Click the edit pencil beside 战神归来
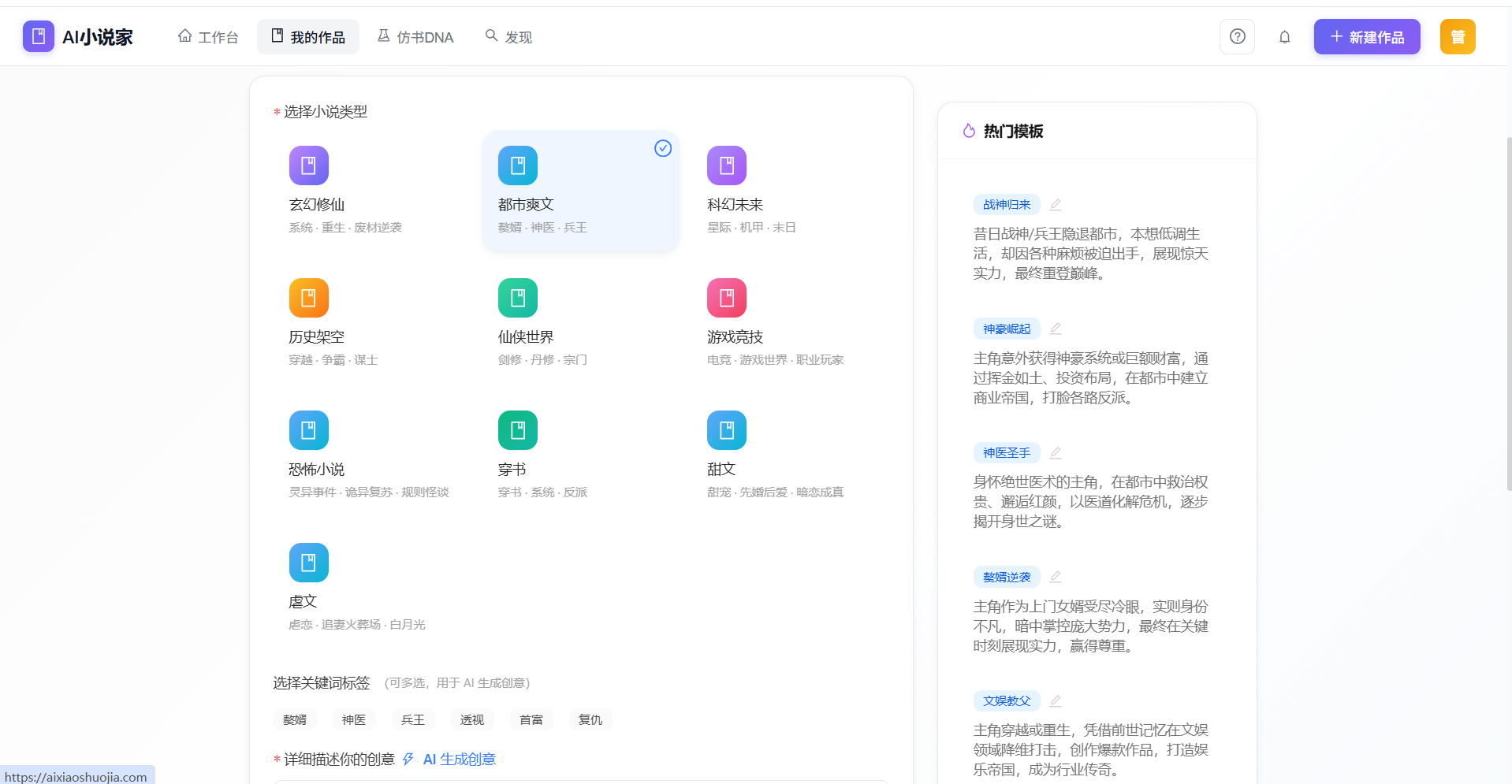The image size is (1512, 784). click(x=1056, y=205)
